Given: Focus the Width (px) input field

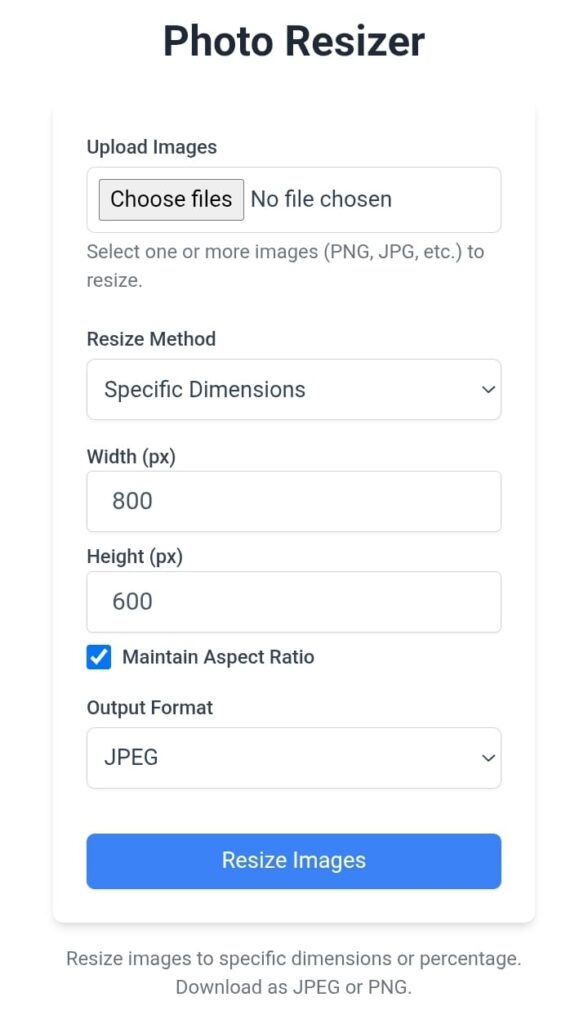Looking at the screenshot, I should [294, 501].
